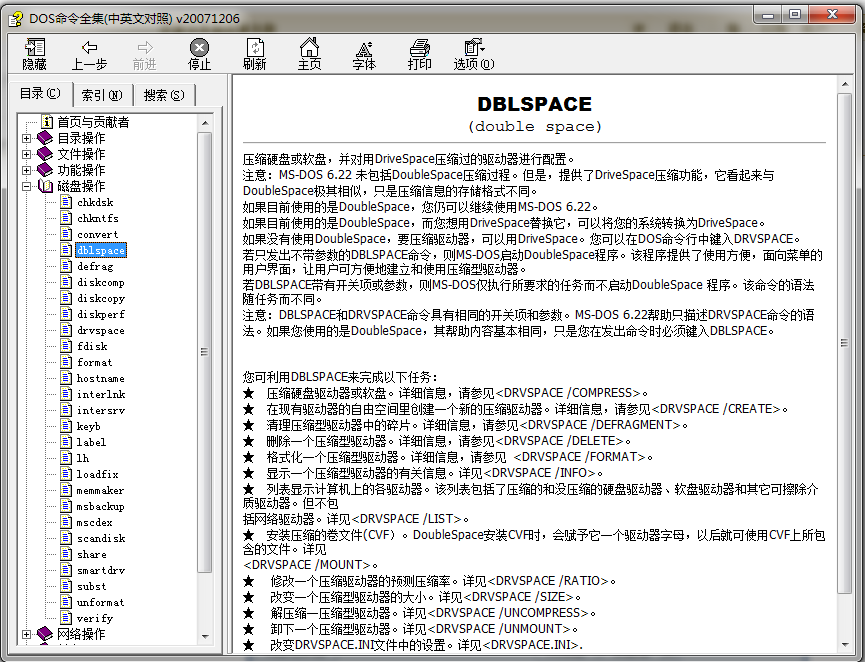Open the interlnk topic
865x662 pixels.
tap(101, 394)
